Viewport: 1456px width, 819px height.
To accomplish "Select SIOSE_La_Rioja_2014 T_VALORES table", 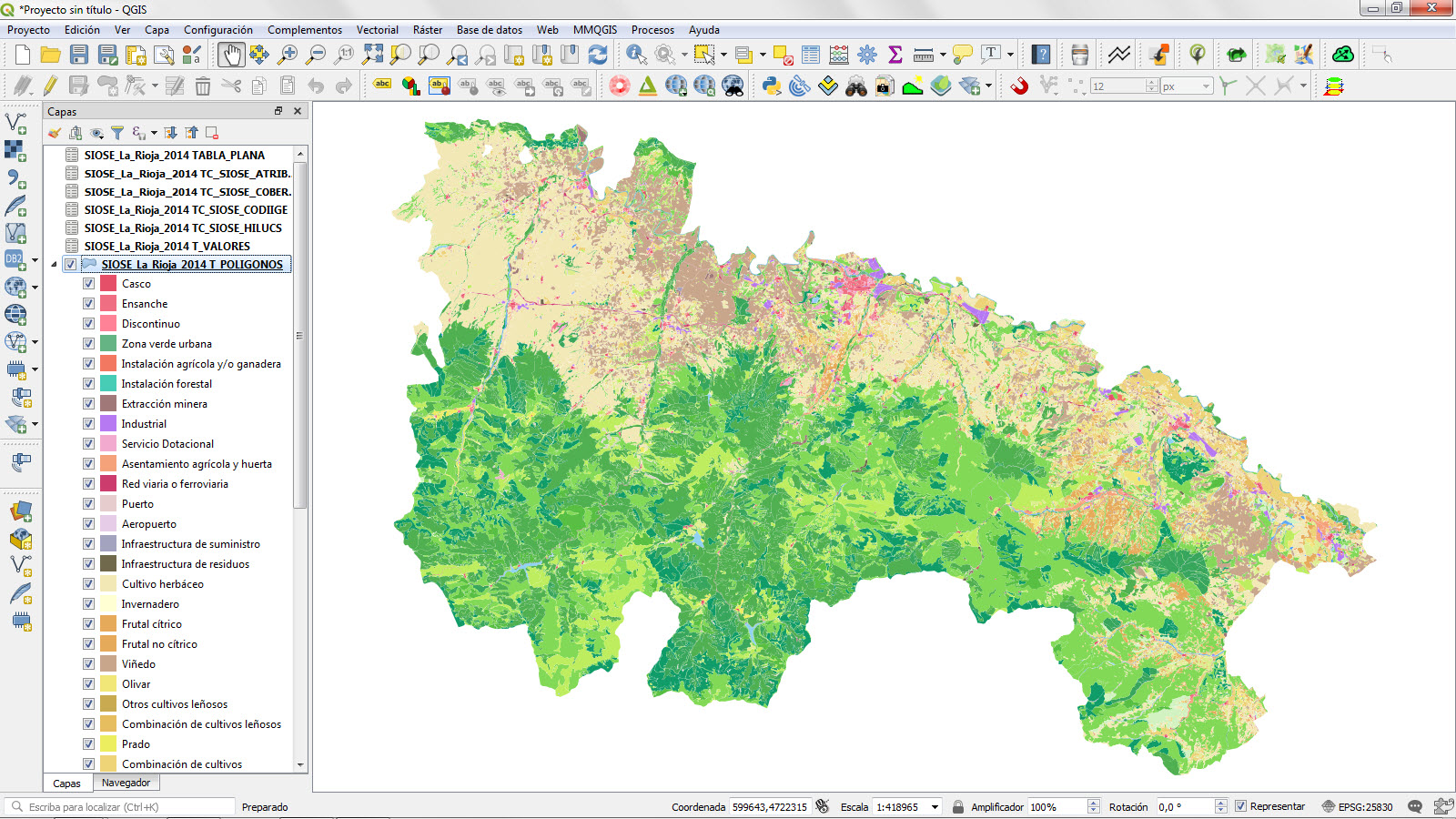I will [167, 247].
